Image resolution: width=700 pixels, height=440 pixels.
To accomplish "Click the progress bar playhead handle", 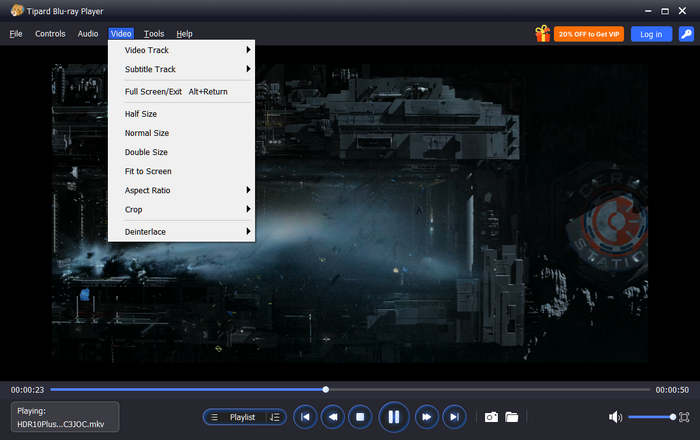I will [326, 390].
